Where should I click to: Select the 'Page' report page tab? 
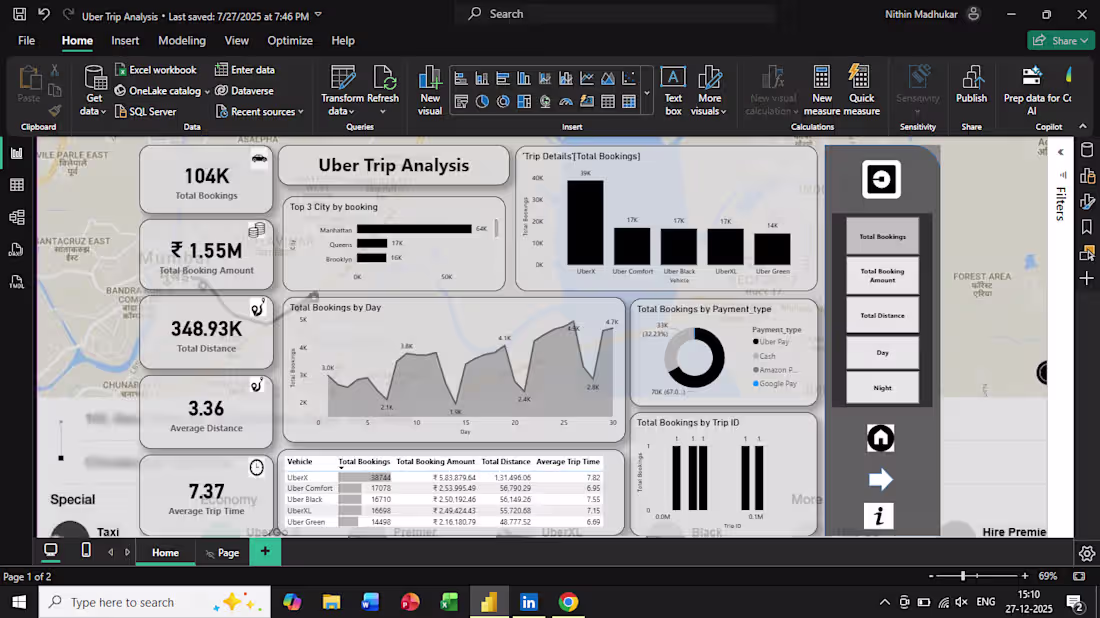[222, 553]
